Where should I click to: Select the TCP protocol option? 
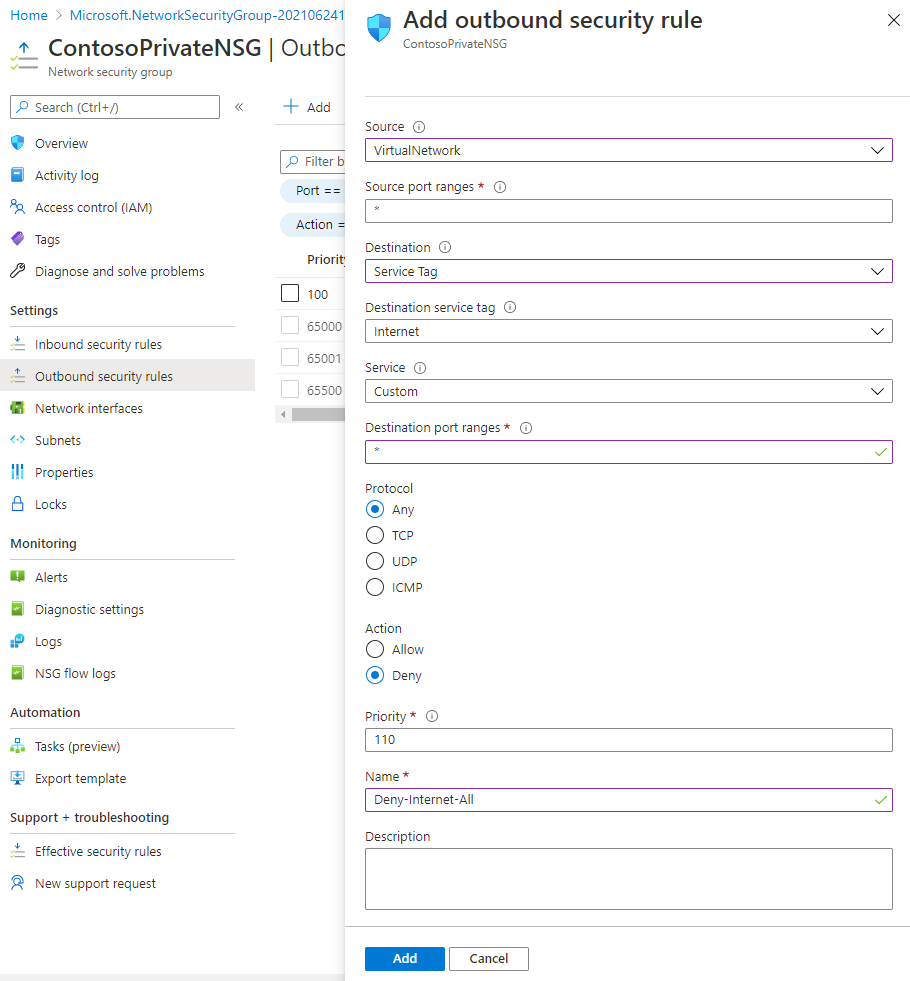[x=375, y=535]
